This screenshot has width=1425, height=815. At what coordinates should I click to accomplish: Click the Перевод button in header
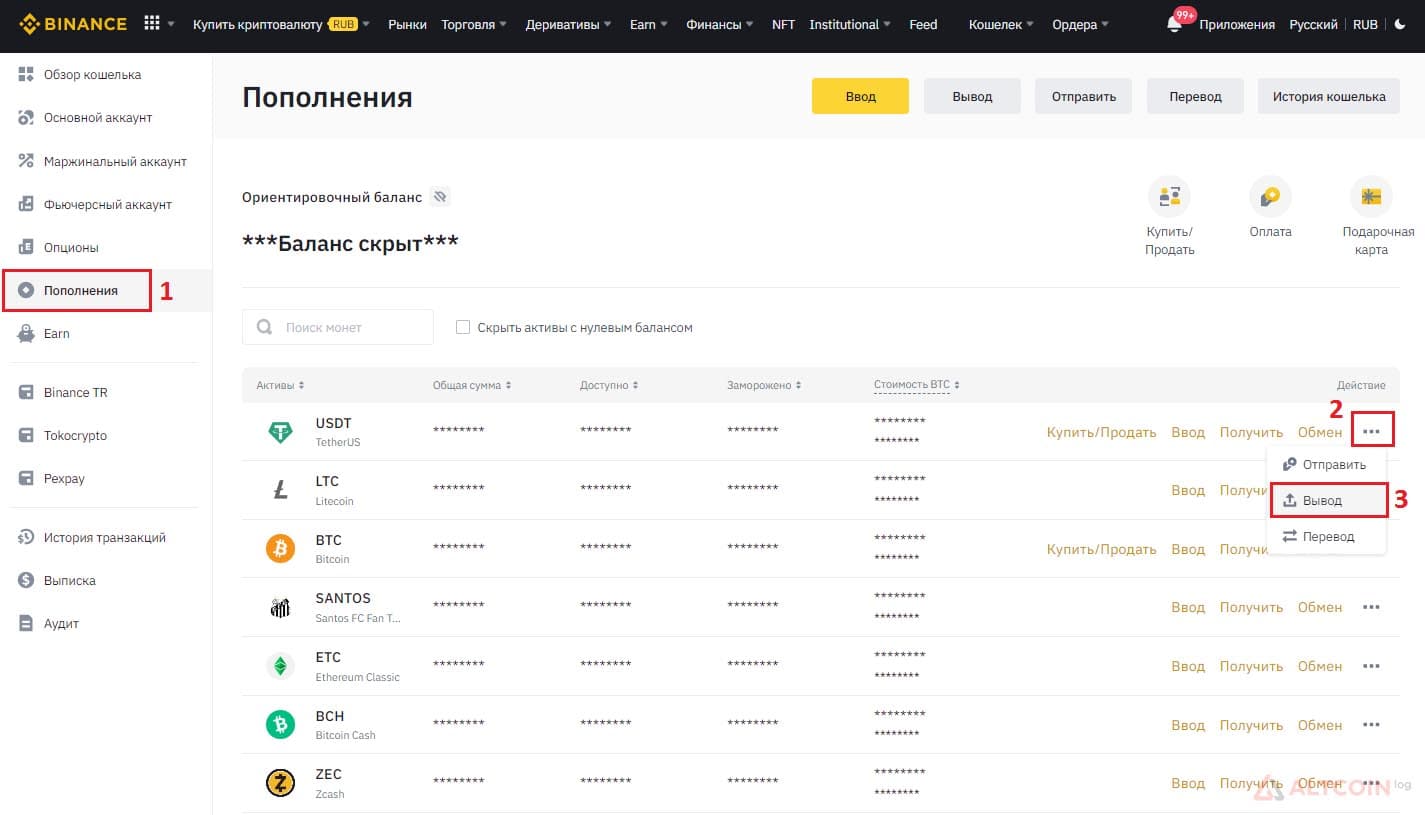1195,96
